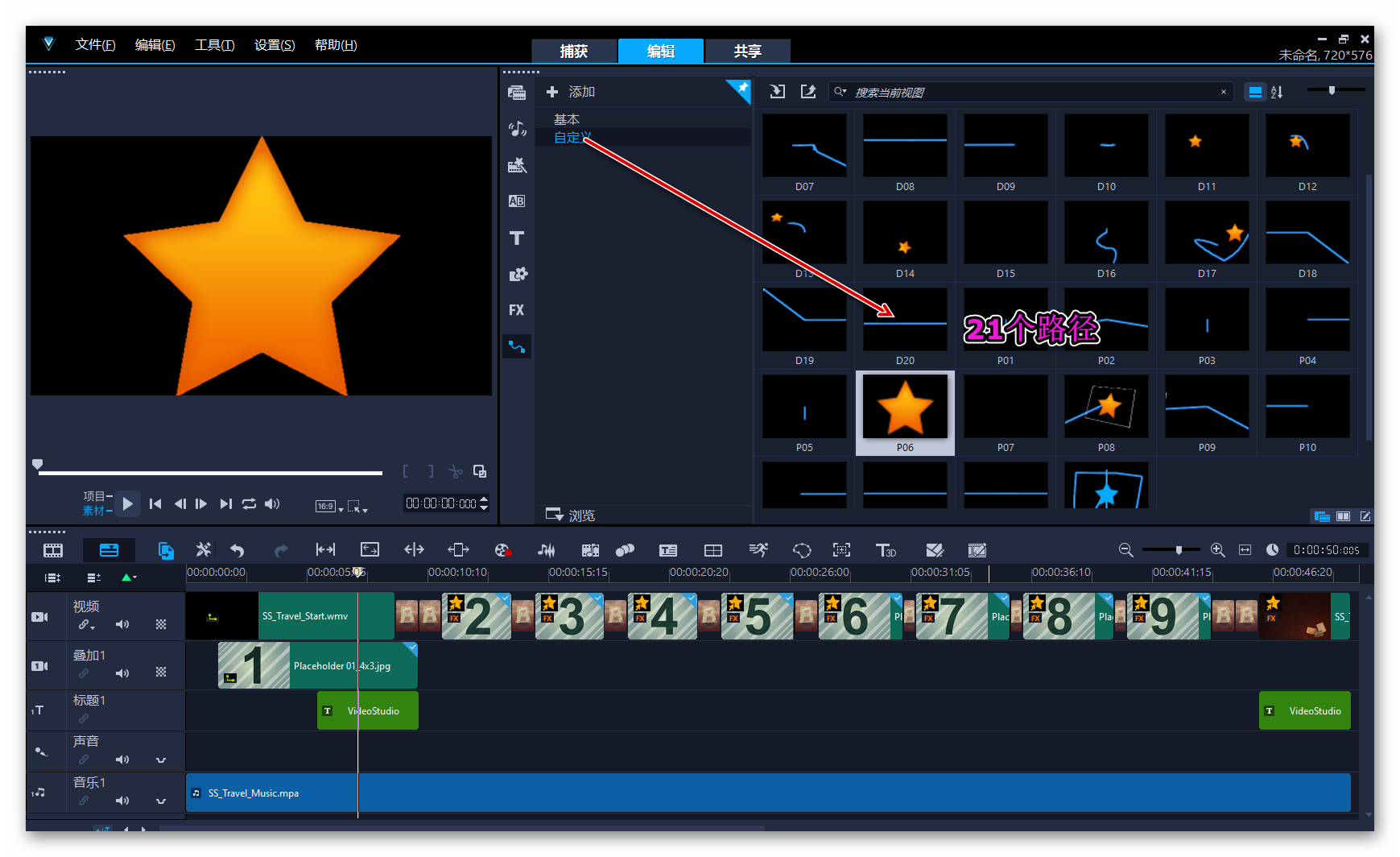Zoom out the timeline

(1126, 550)
